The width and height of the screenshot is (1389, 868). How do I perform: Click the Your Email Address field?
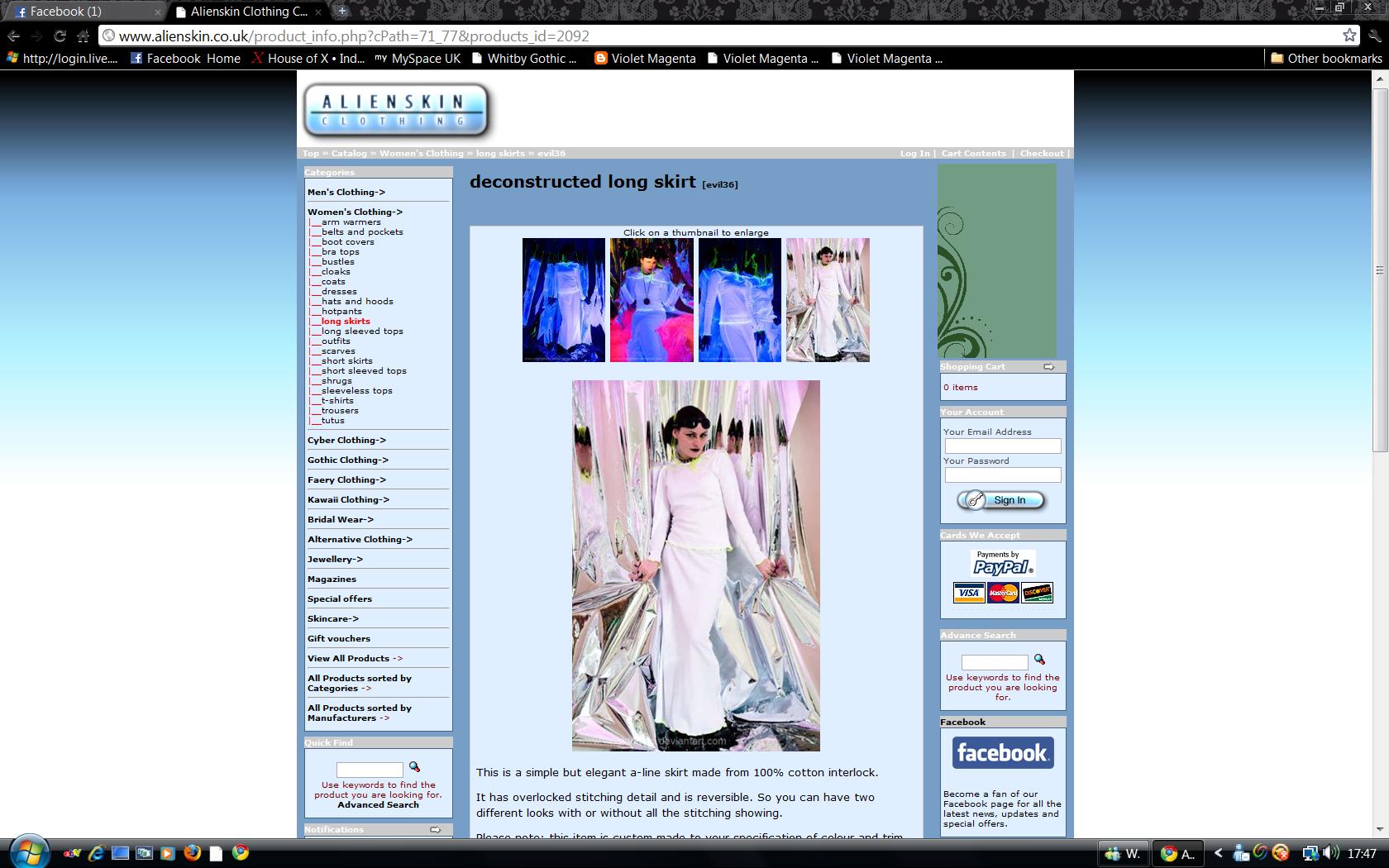coord(1002,446)
